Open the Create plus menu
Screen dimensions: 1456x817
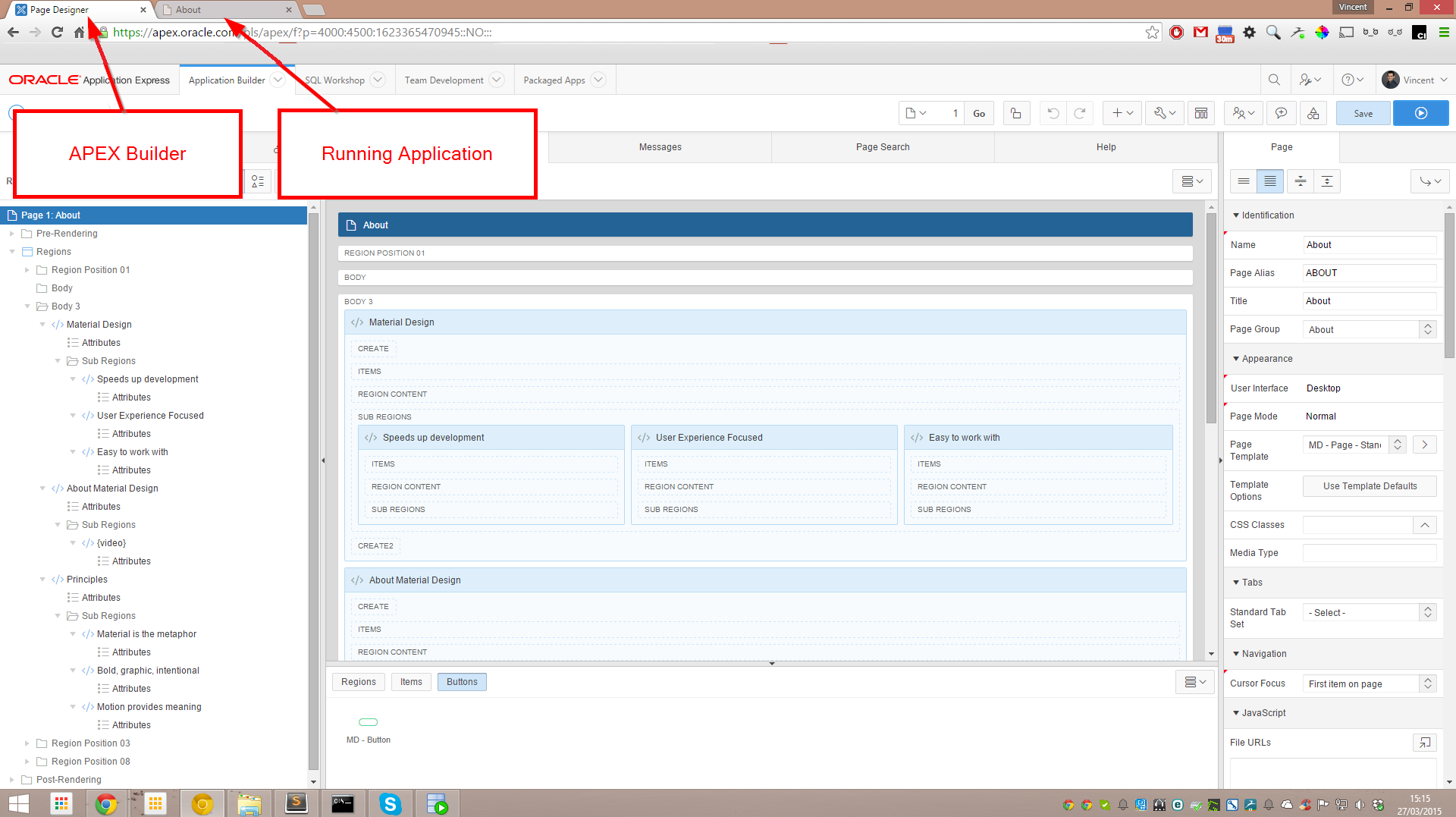click(x=1122, y=113)
